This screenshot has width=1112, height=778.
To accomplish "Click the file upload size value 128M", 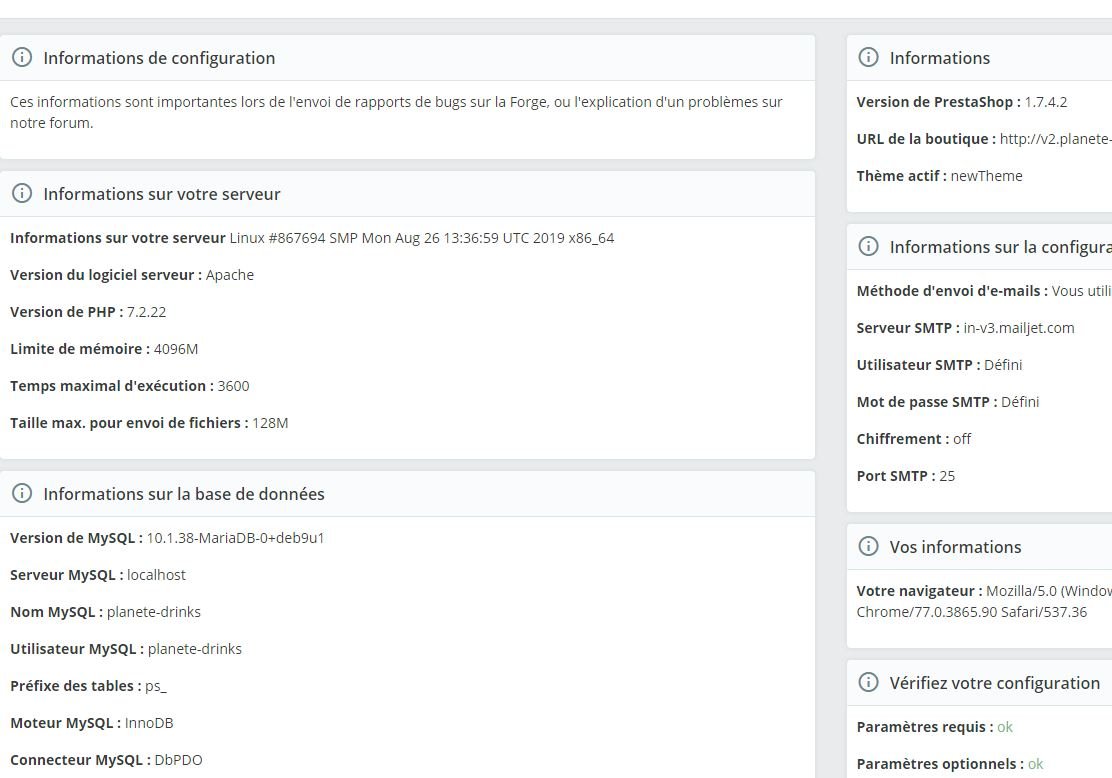I will 270,423.
